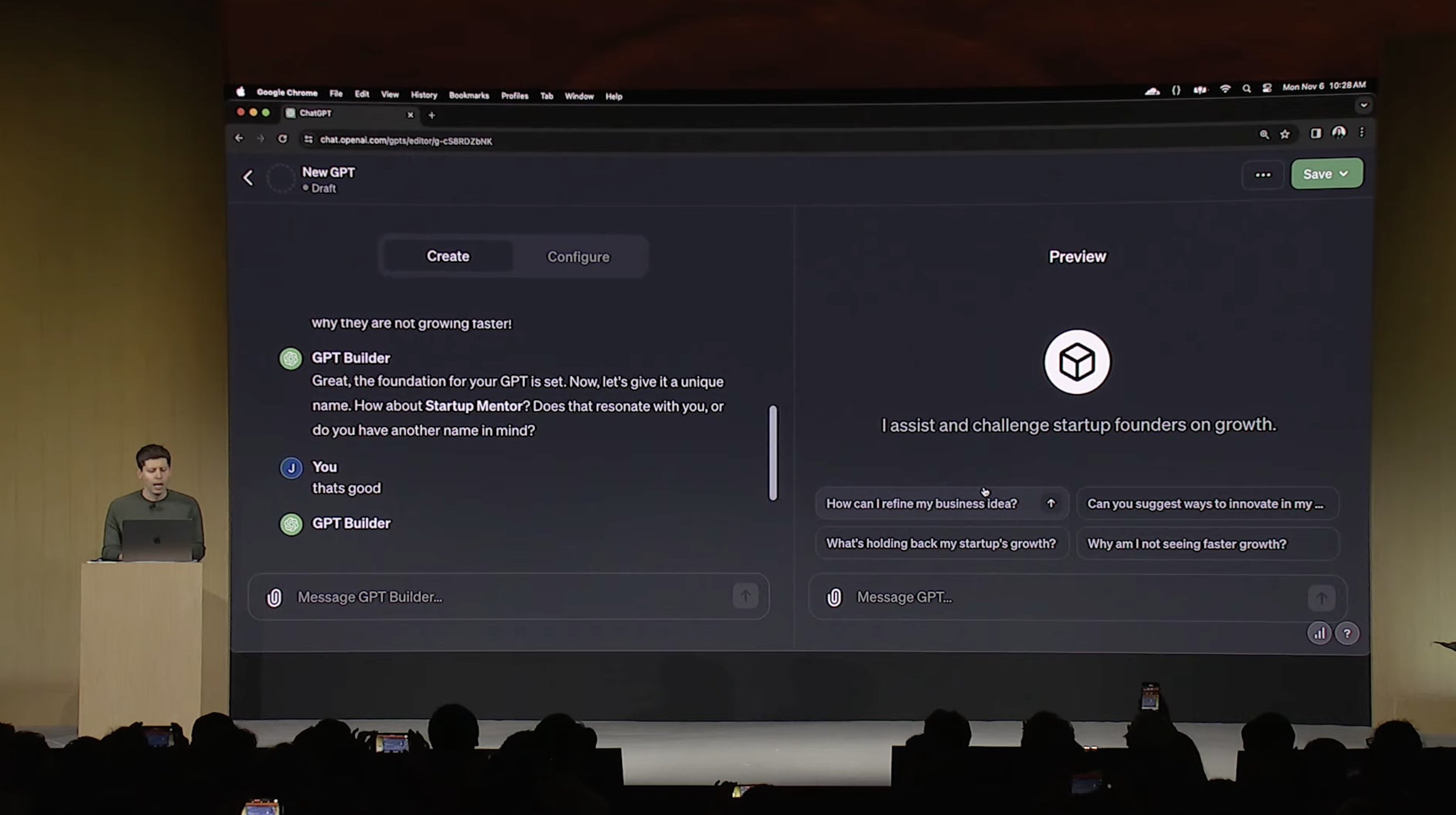
Task: Click Google Chrome in the macOS menu bar
Action: pos(287,95)
